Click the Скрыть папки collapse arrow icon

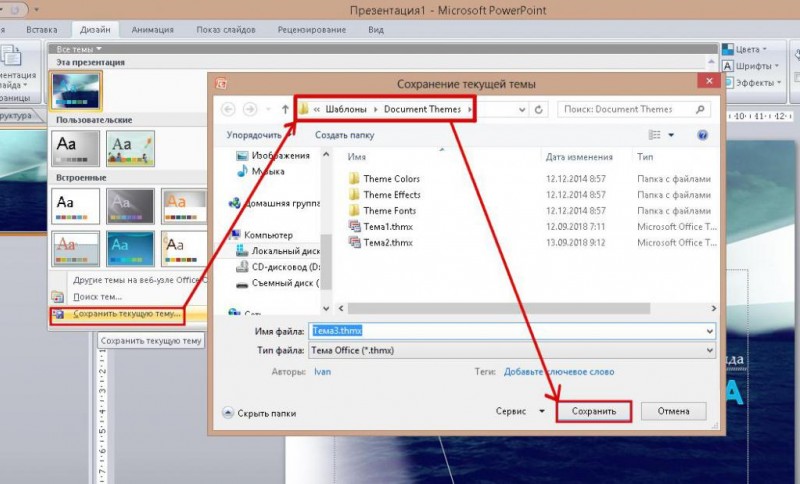click(228, 413)
